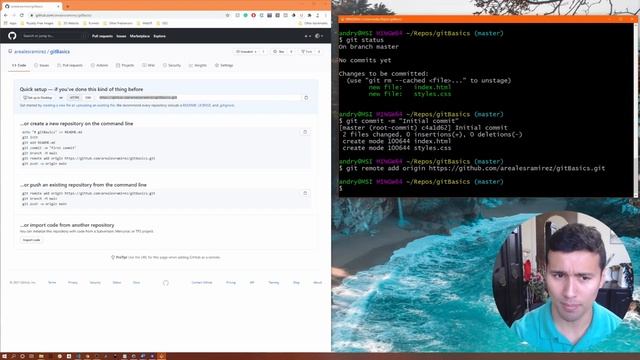Image resolution: width=640 pixels, height=360 pixels.
Task: Open gitBasics repository name link
Action: [x=60, y=52]
